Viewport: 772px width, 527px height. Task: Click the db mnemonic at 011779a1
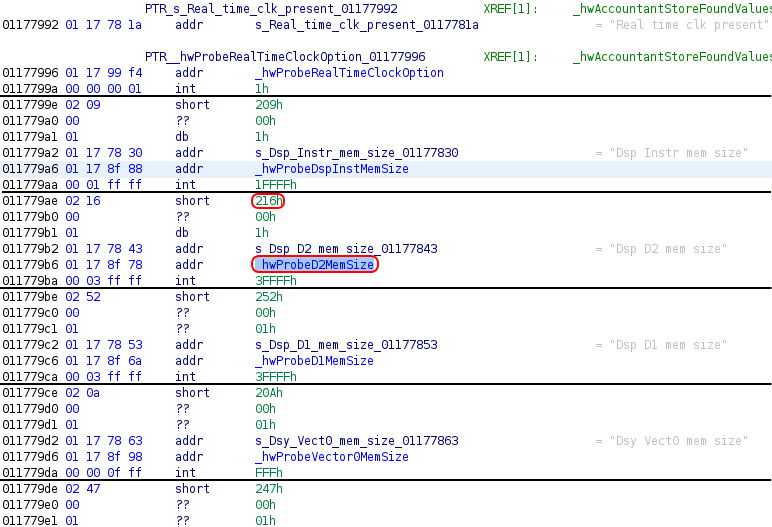(x=182, y=136)
